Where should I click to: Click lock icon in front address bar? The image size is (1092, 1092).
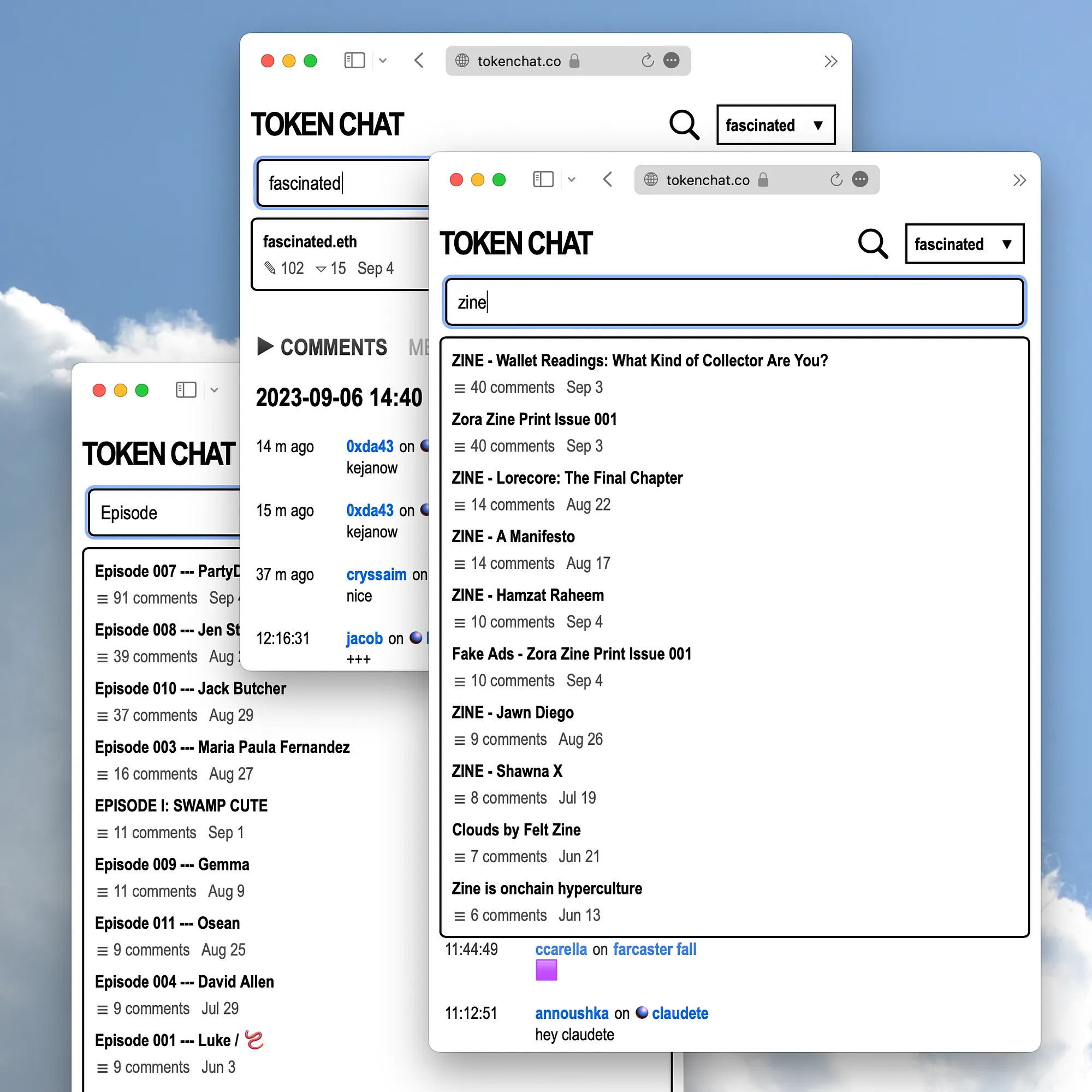[763, 180]
